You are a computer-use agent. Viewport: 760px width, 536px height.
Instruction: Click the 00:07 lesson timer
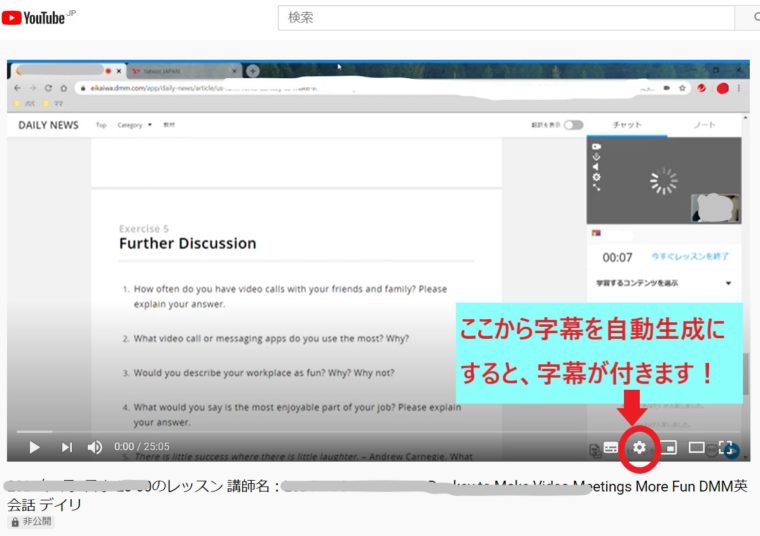pos(617,257)
